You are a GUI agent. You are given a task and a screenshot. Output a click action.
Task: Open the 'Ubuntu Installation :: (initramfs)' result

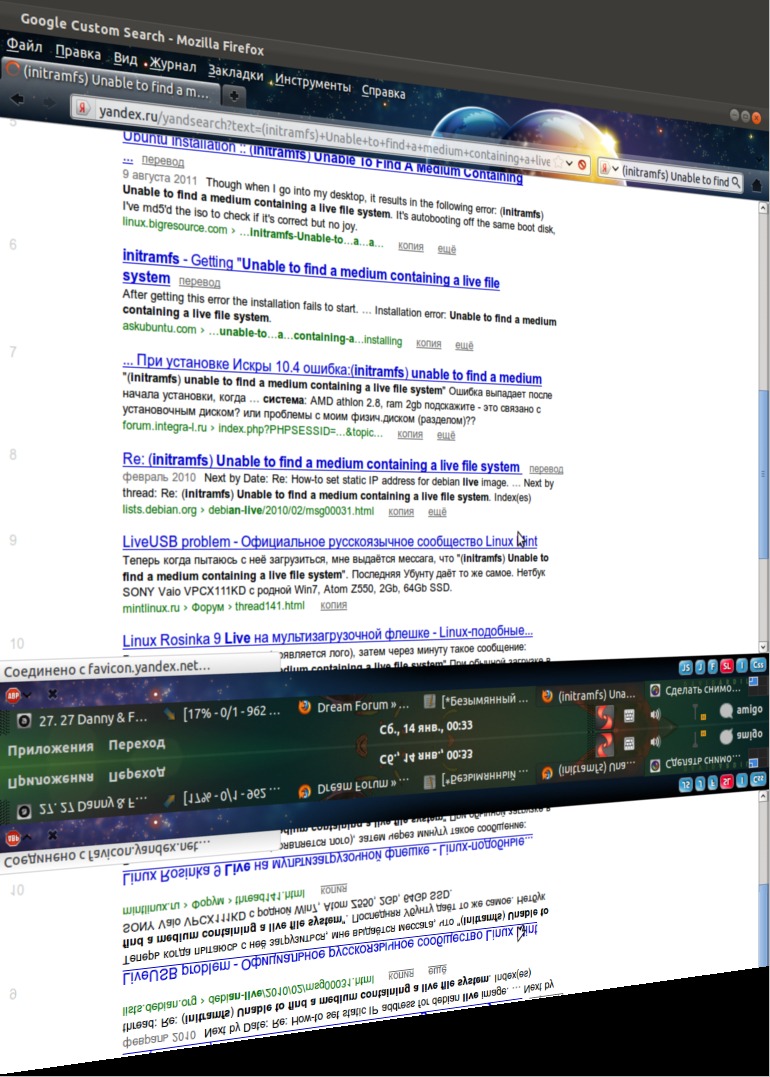tap(322, 157)
